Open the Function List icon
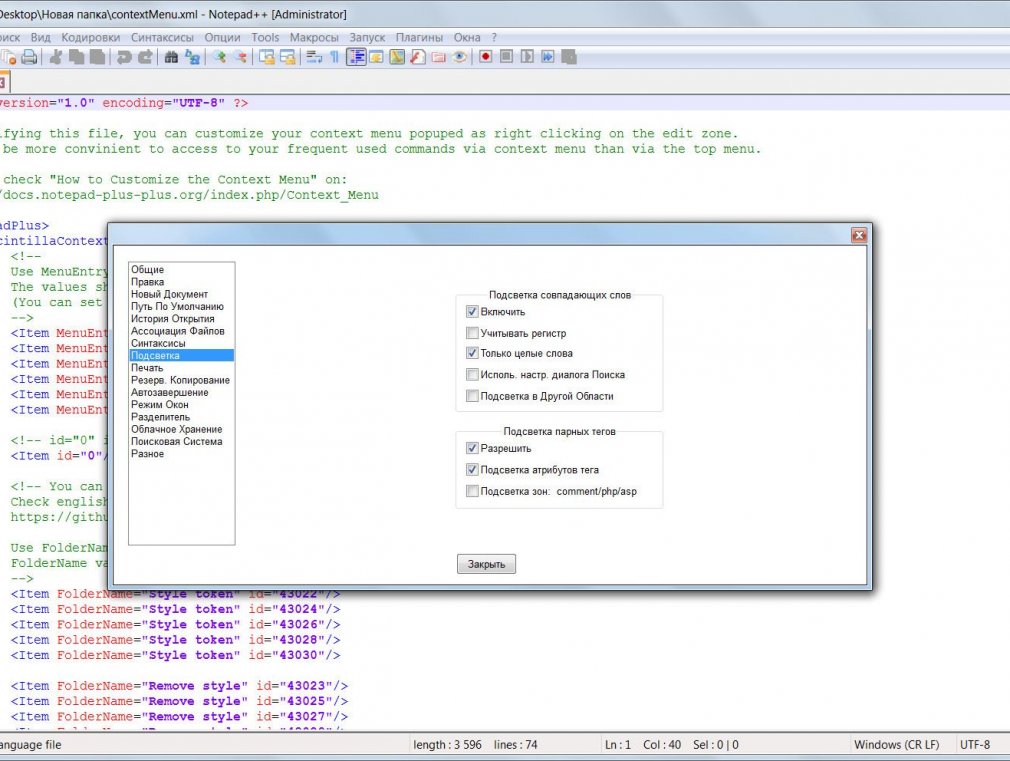The width and height of the screenshot is (1010, 761). (418, 57)
